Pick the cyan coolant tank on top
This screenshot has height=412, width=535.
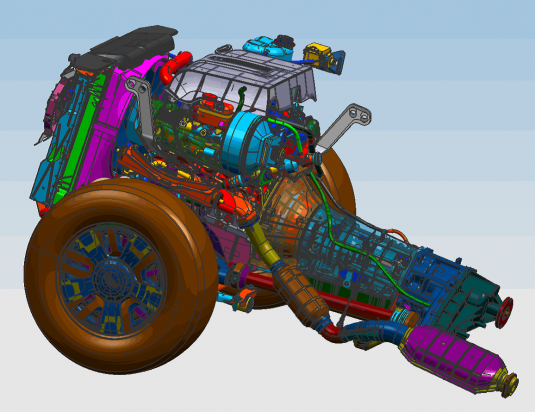click(268, 47)
